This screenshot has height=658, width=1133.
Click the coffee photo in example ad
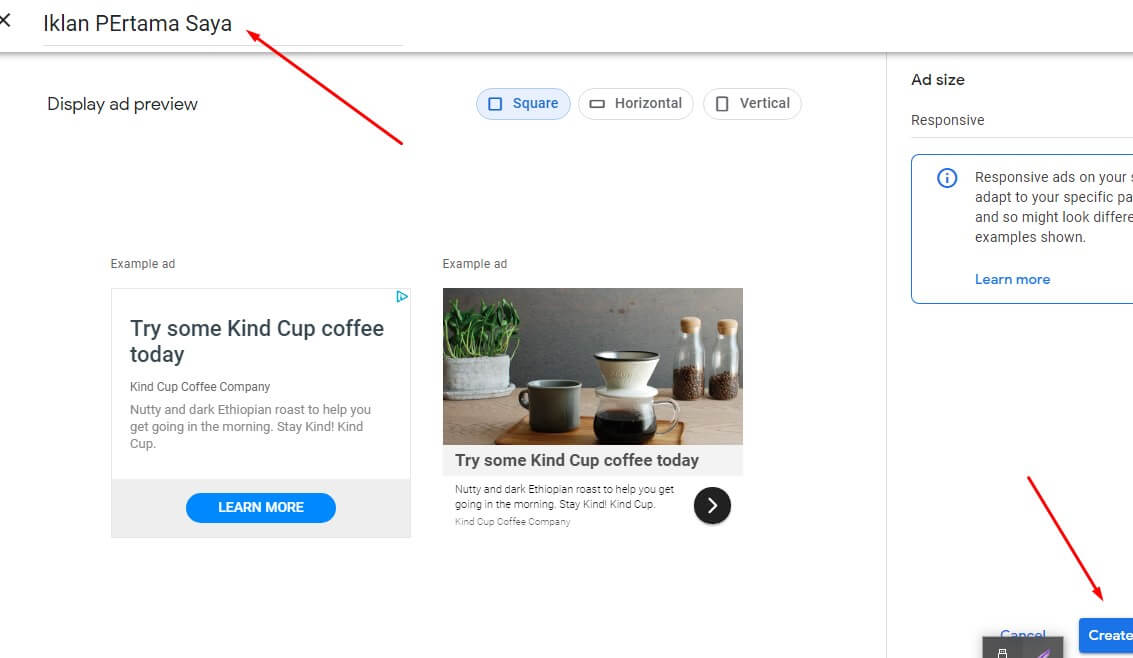(593, 366)
